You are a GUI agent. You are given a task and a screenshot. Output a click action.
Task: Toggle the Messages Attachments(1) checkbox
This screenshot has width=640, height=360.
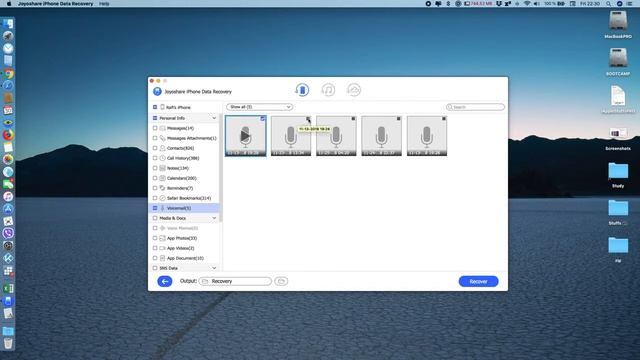tap(155, 138)
